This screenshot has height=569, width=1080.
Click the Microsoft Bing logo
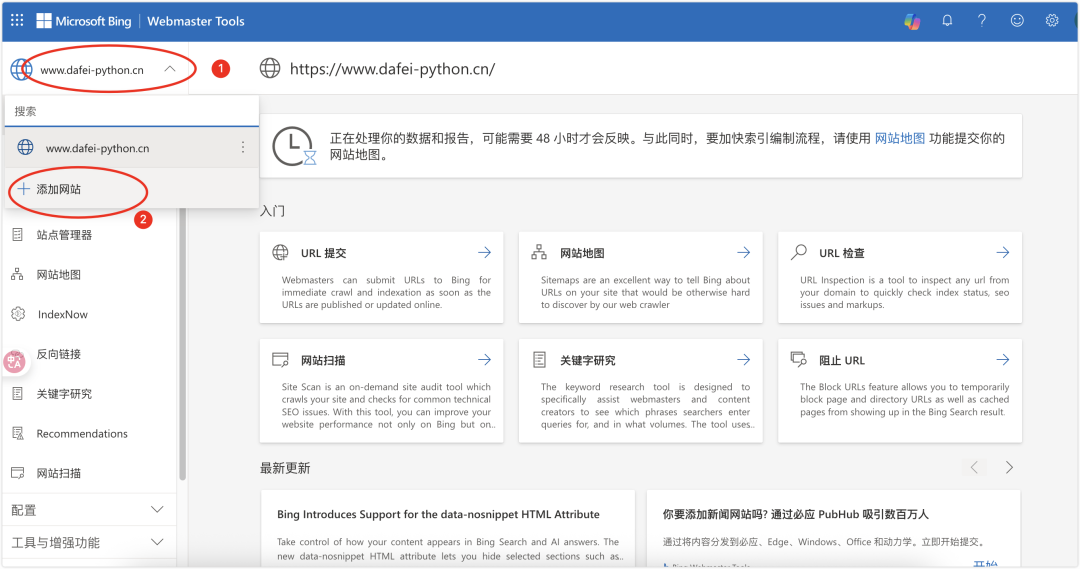[x=83, y=21]
